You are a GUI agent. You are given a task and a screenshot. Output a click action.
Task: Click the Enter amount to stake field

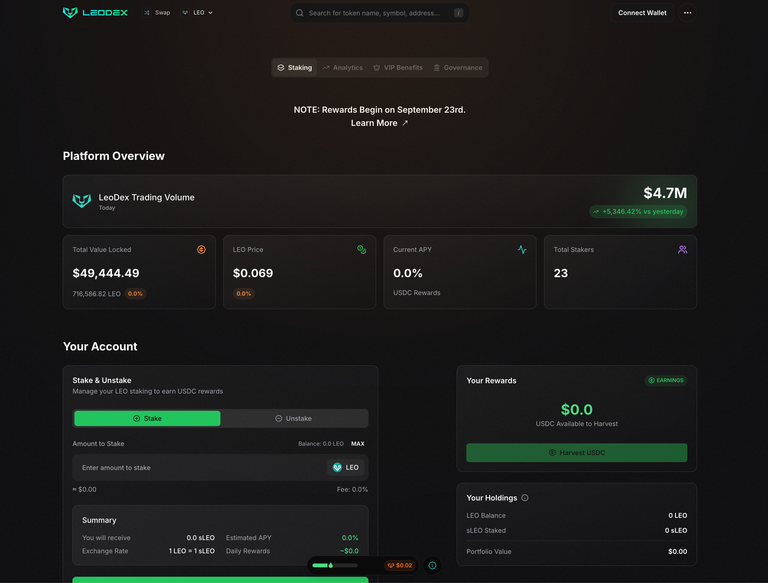click(200, 467)
